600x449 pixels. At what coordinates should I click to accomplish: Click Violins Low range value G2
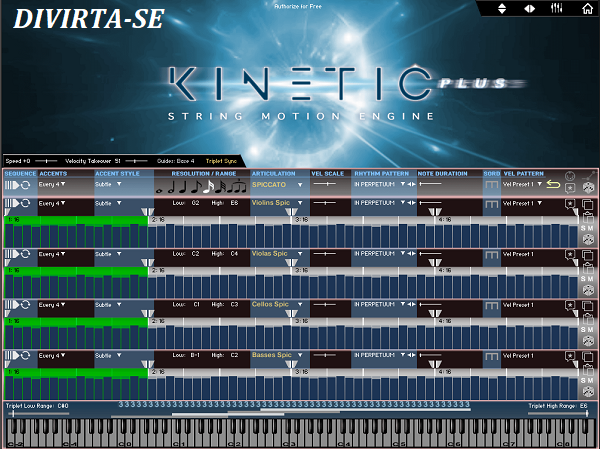[196, 203]
